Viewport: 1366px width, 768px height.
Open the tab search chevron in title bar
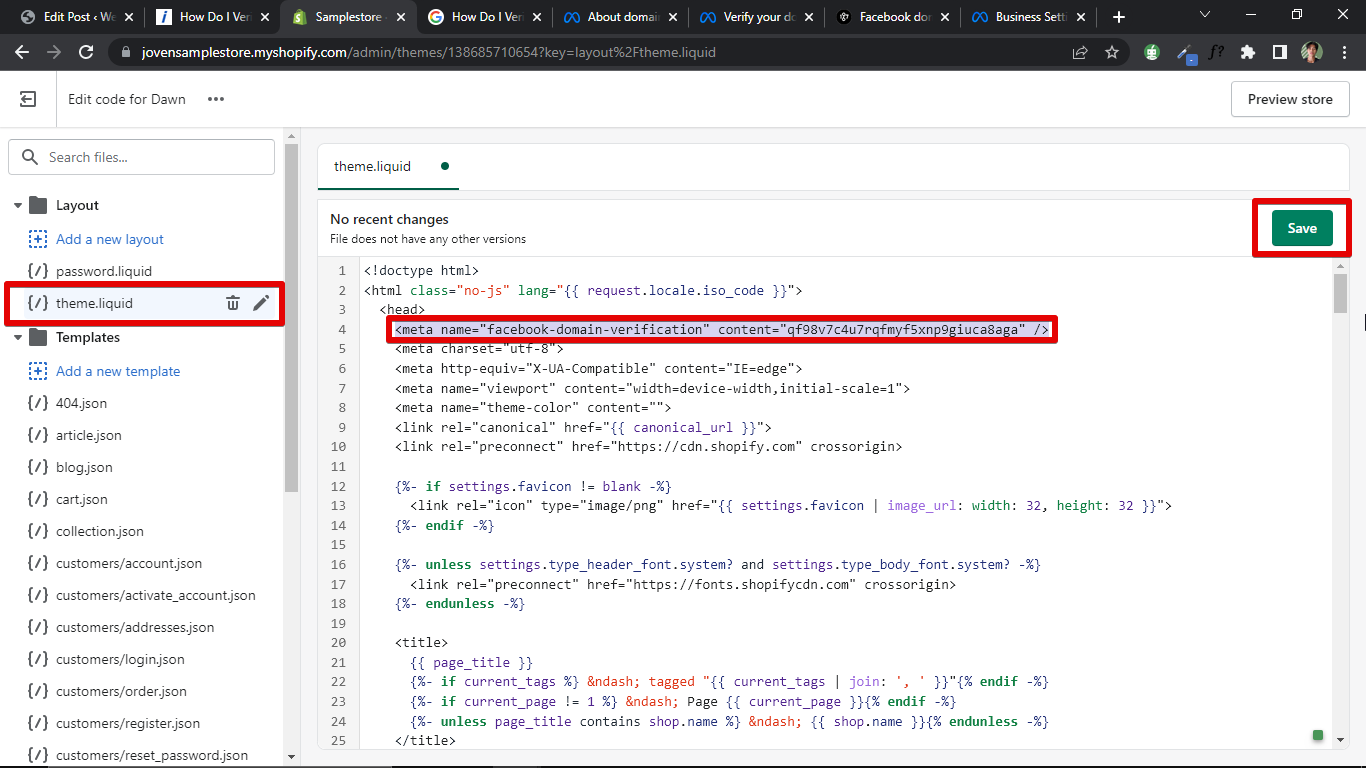point(1204,15)
